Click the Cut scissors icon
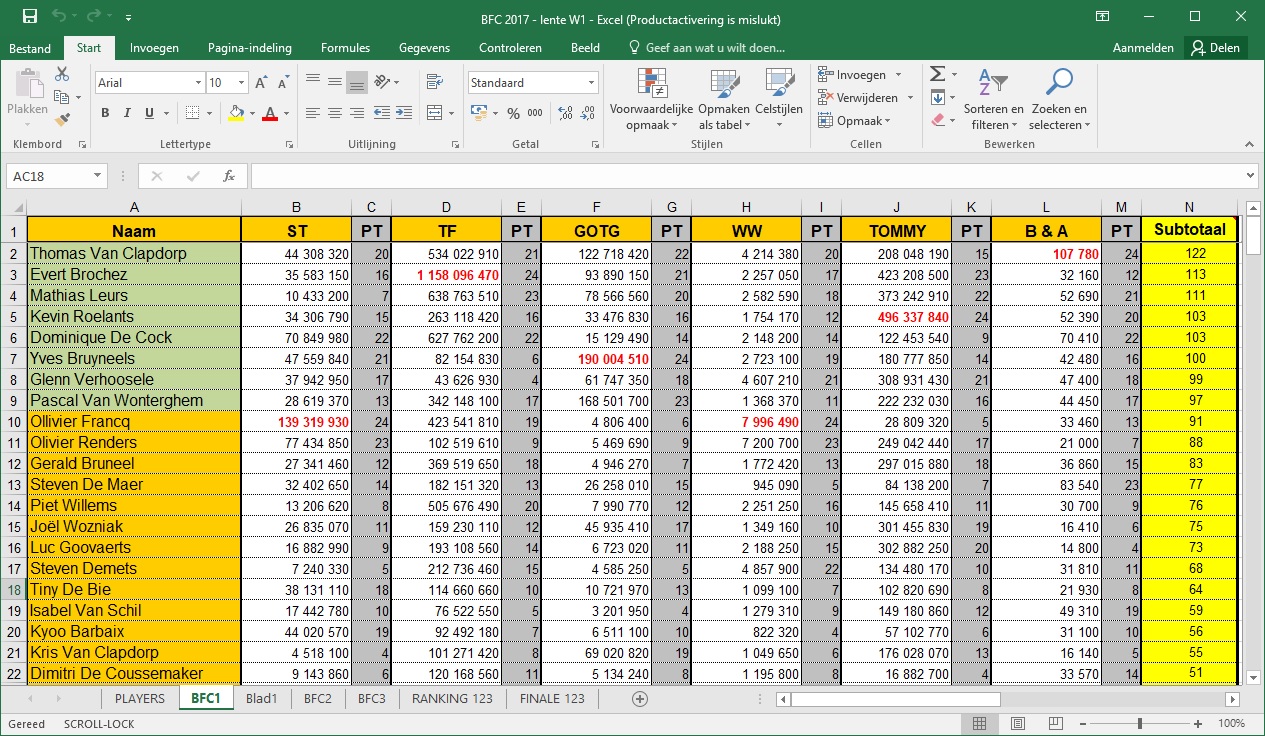 tap(62, 75)
